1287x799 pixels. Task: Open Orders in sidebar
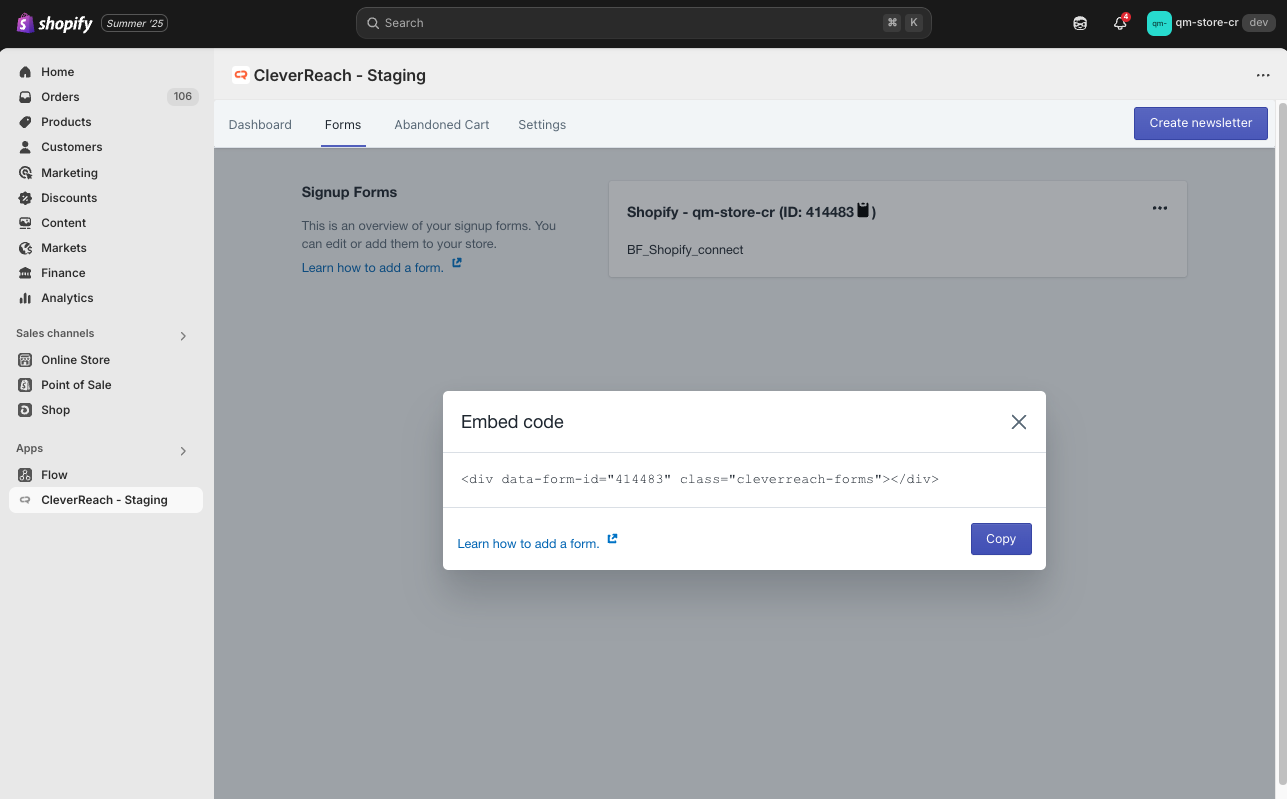pos(60,97)
